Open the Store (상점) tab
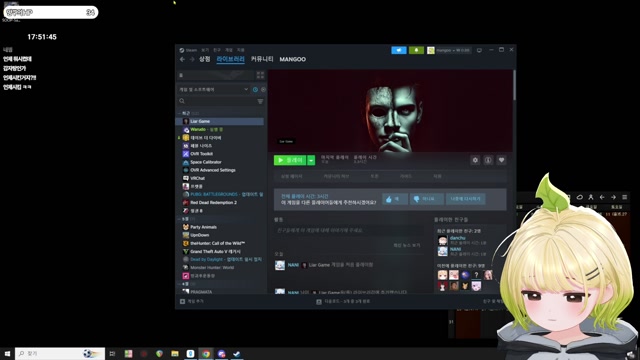The height and width of the screenshot is (360, 640). [x=204, y=59]
